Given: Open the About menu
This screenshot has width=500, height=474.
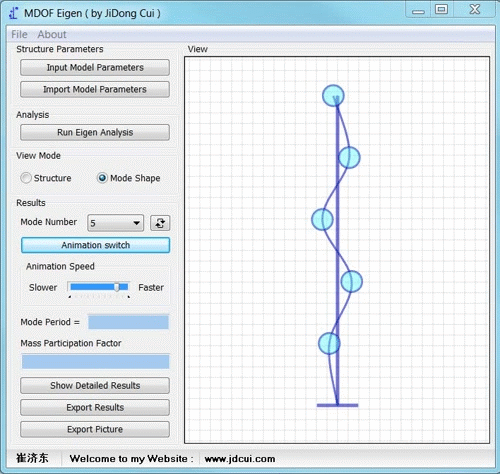Looking at the screenshot, I should click(x=52, y=34).
